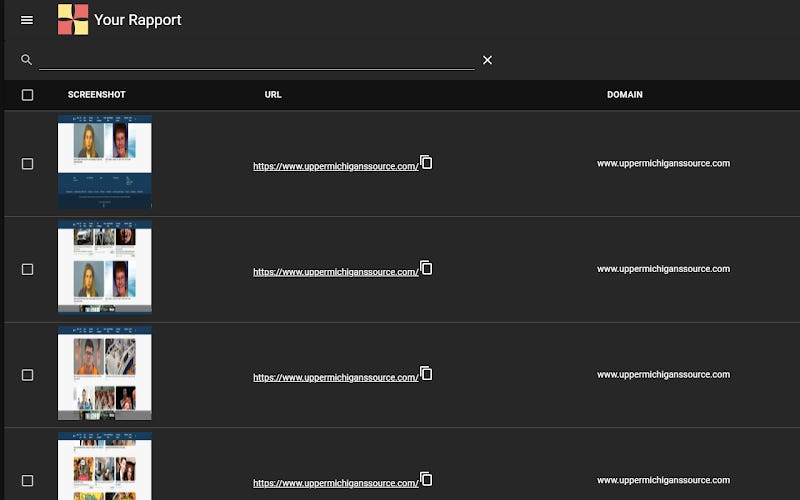Image resolution: width=800 pixels, height=500 pixels.
Task: Copy the second row's URL
Action: tap(426, 268)
